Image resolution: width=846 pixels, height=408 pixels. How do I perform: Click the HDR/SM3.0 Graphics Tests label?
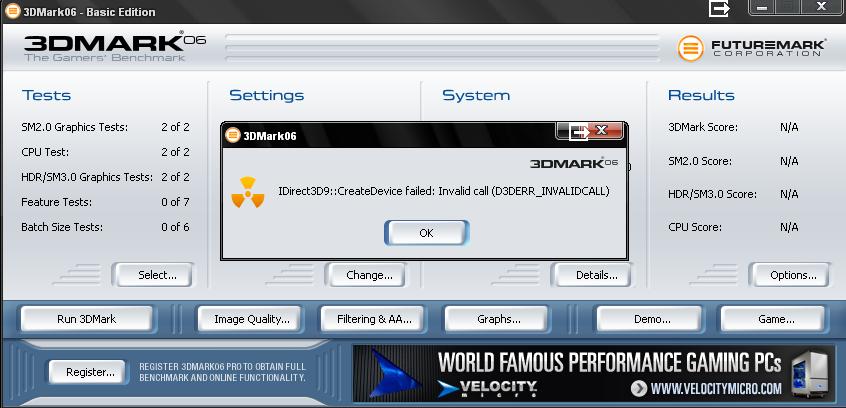click(87, 177)
